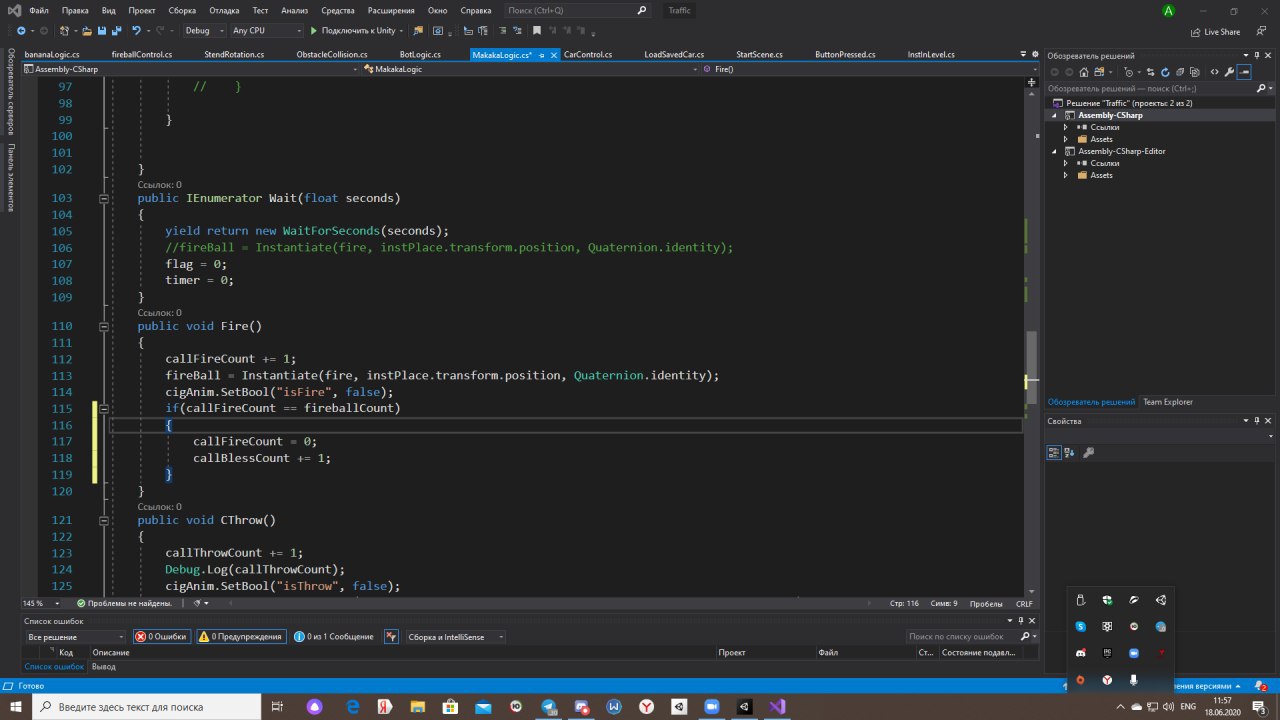This screenshot has height=720, width=1280.
Task: Collapse the CThrow method outlining box
Action: tap(104, 520)
